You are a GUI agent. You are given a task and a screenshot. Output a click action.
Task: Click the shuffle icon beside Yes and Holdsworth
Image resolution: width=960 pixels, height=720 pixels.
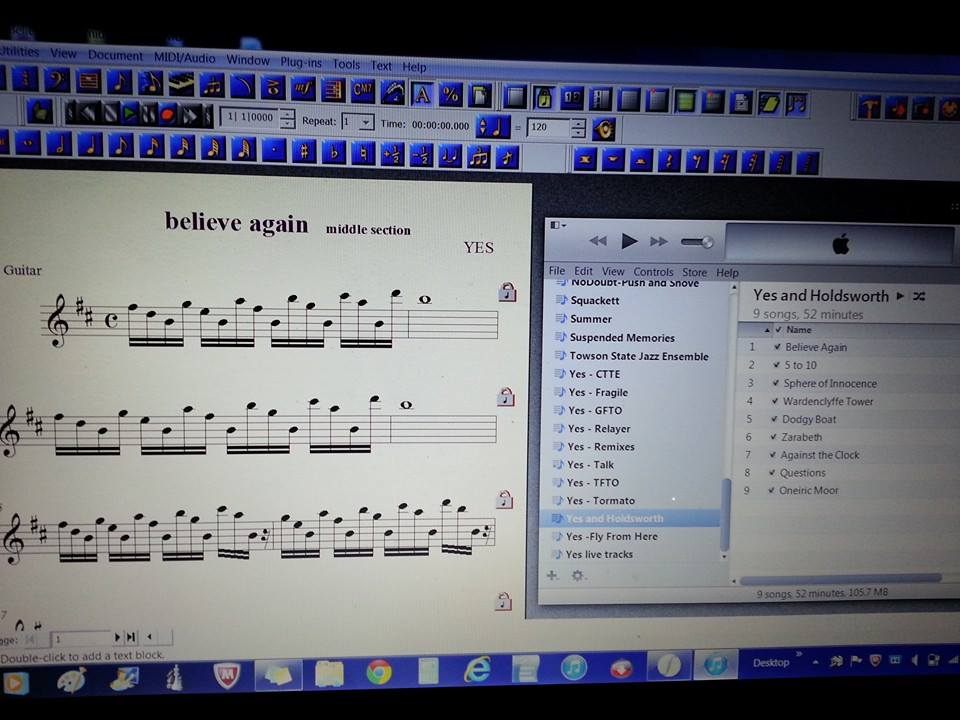point(919,296)
